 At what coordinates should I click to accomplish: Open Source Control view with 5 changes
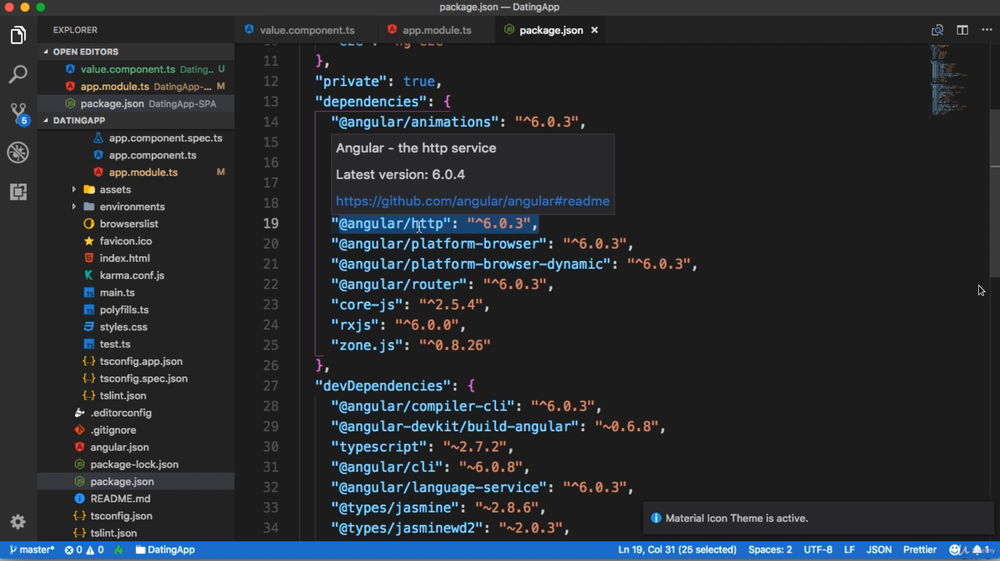[18, 113]
